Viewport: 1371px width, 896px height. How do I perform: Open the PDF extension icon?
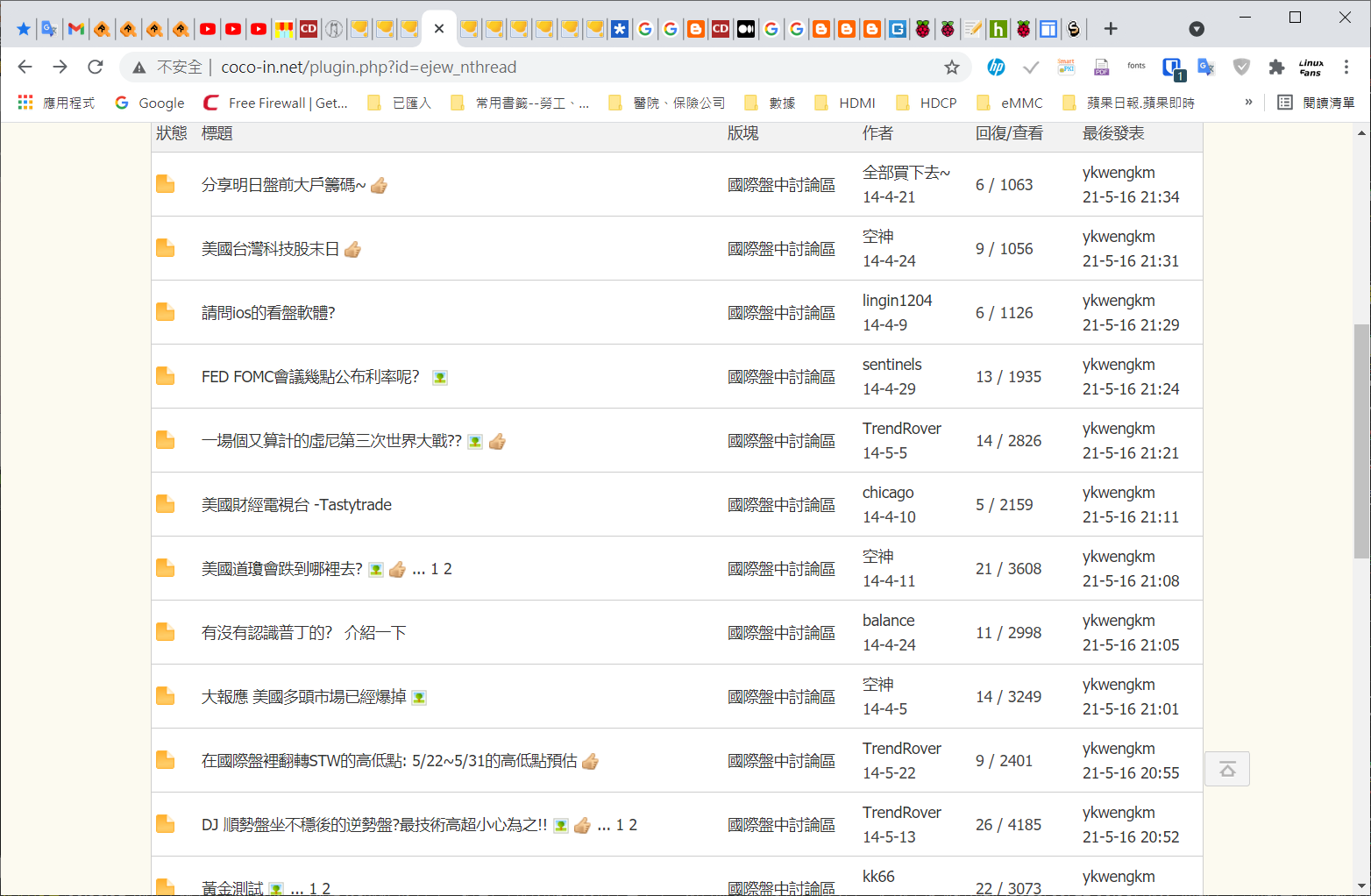[x=1101, y=67]
